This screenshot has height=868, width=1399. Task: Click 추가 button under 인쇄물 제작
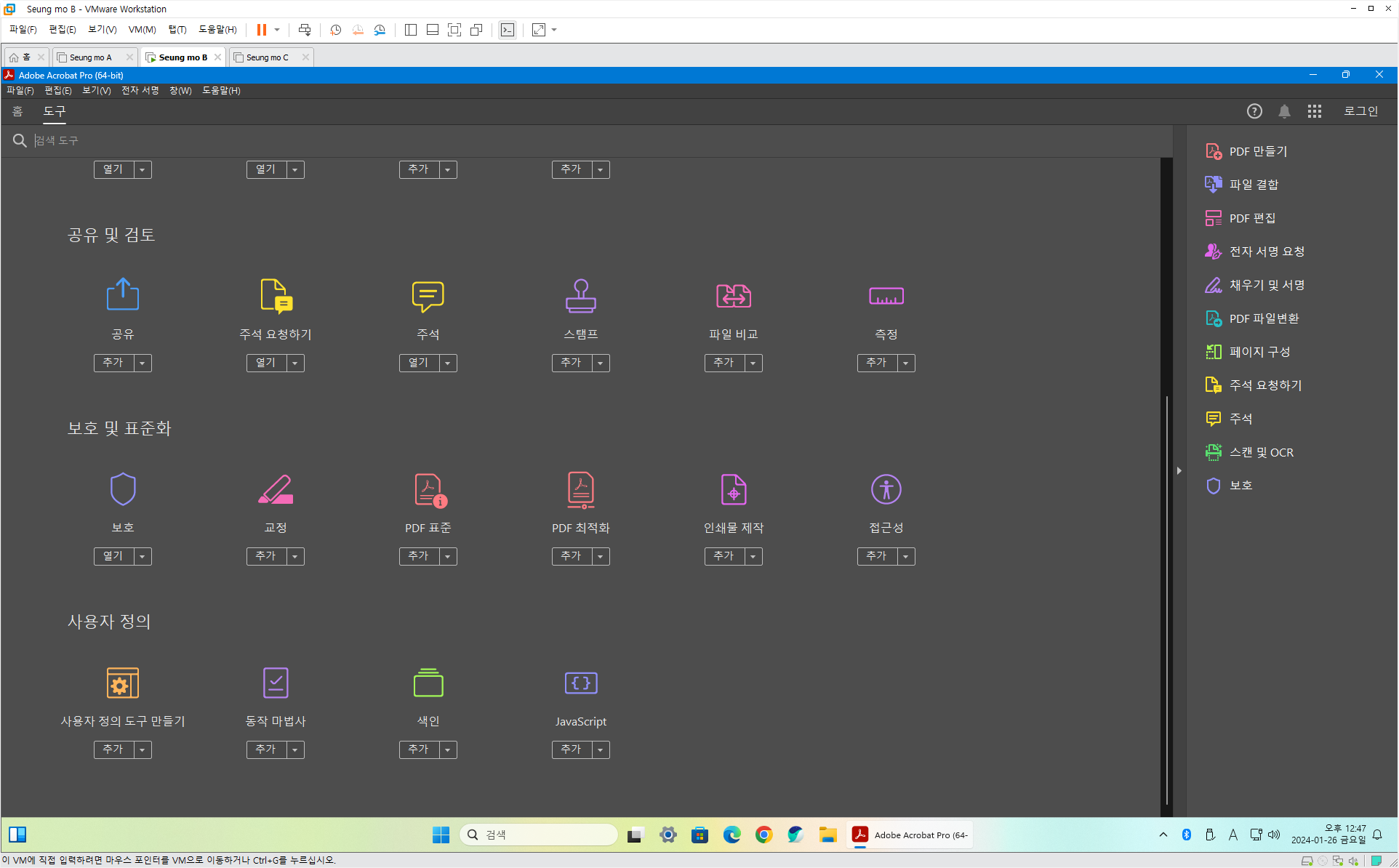click(x=723, y=556)
